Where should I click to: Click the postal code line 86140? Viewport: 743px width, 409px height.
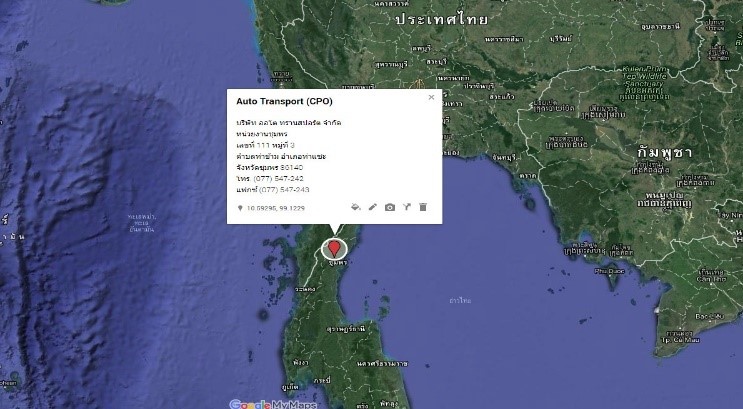click(x=270, y=167)
